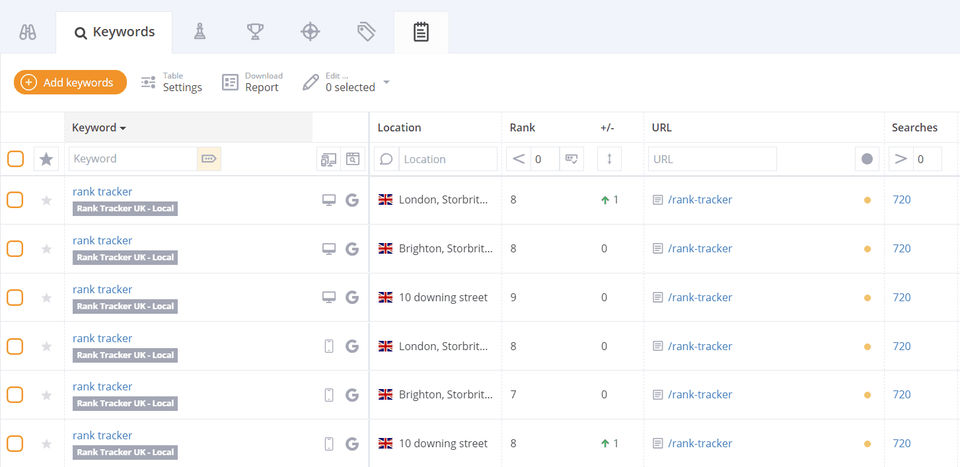Image resolution: width=960 pixels, height=467 pixels.
Task: Open the rank change direction filter
Action: (610, 159)
